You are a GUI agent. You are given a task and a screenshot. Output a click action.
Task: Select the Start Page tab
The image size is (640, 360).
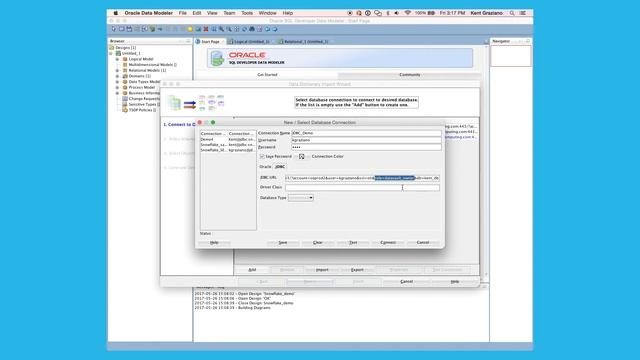(x=210, y=42)
